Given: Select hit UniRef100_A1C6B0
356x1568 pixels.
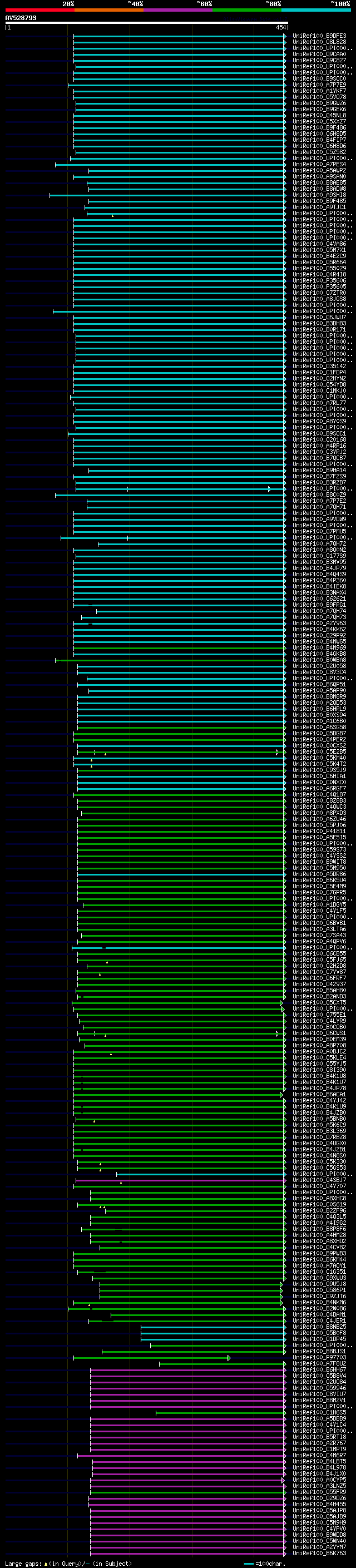Looking at the screenshot, I should click(319, 721).
